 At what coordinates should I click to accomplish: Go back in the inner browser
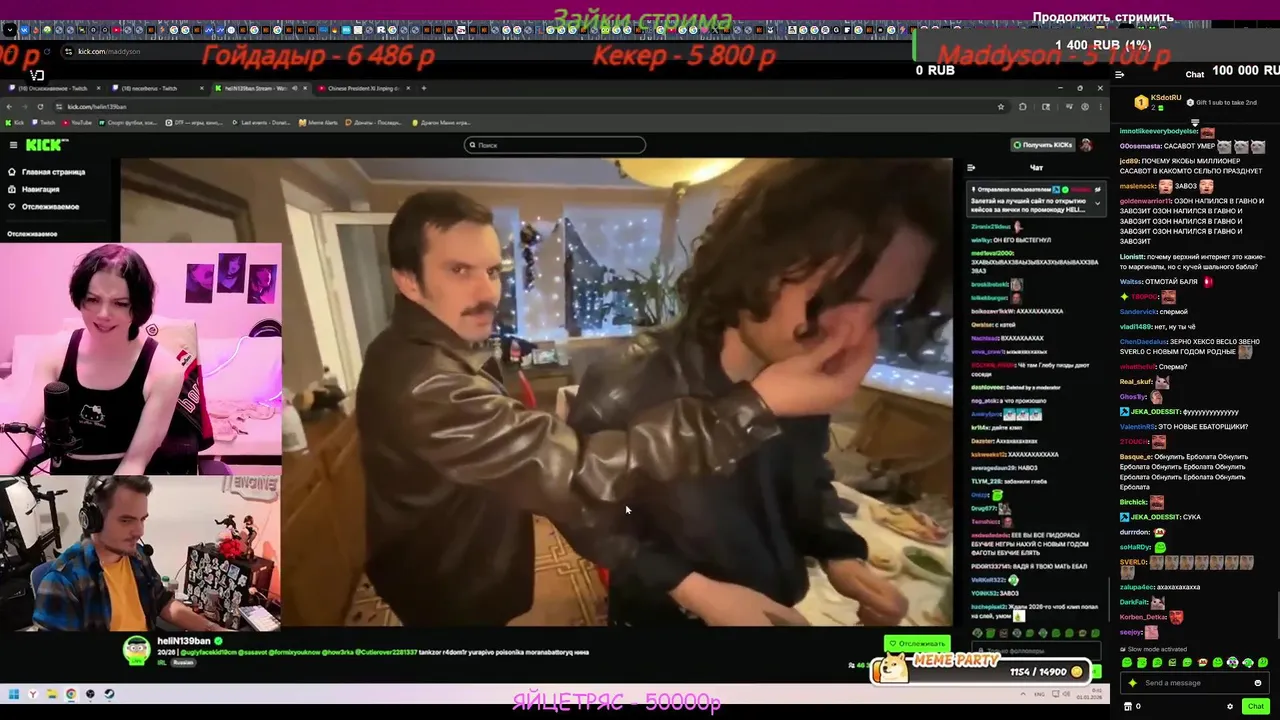(x=10, y=107)
